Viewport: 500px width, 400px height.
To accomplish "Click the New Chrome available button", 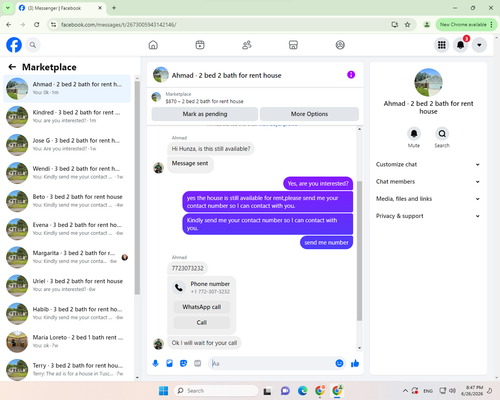I will tap(466, 25).
